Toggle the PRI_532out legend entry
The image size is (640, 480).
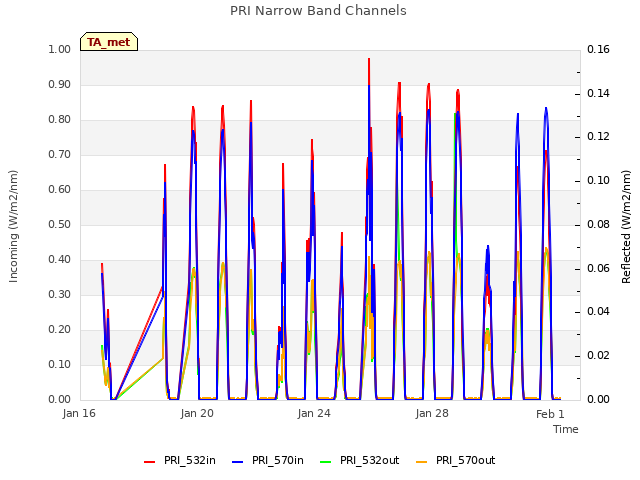[x=360, y=460]
